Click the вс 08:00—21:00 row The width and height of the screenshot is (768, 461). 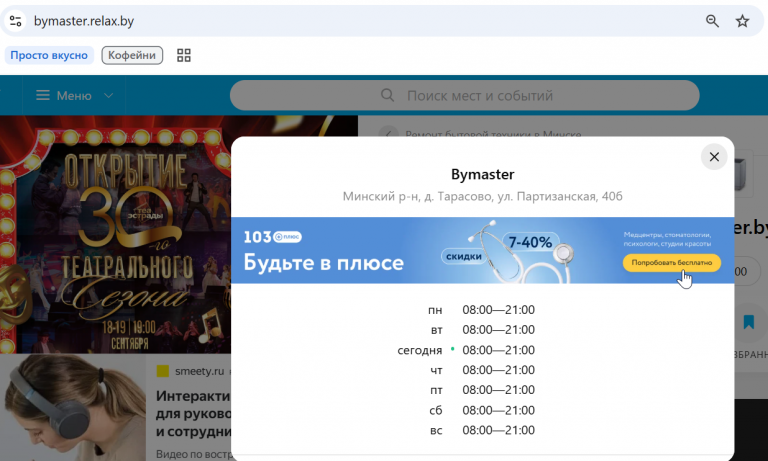coord(482,430)
